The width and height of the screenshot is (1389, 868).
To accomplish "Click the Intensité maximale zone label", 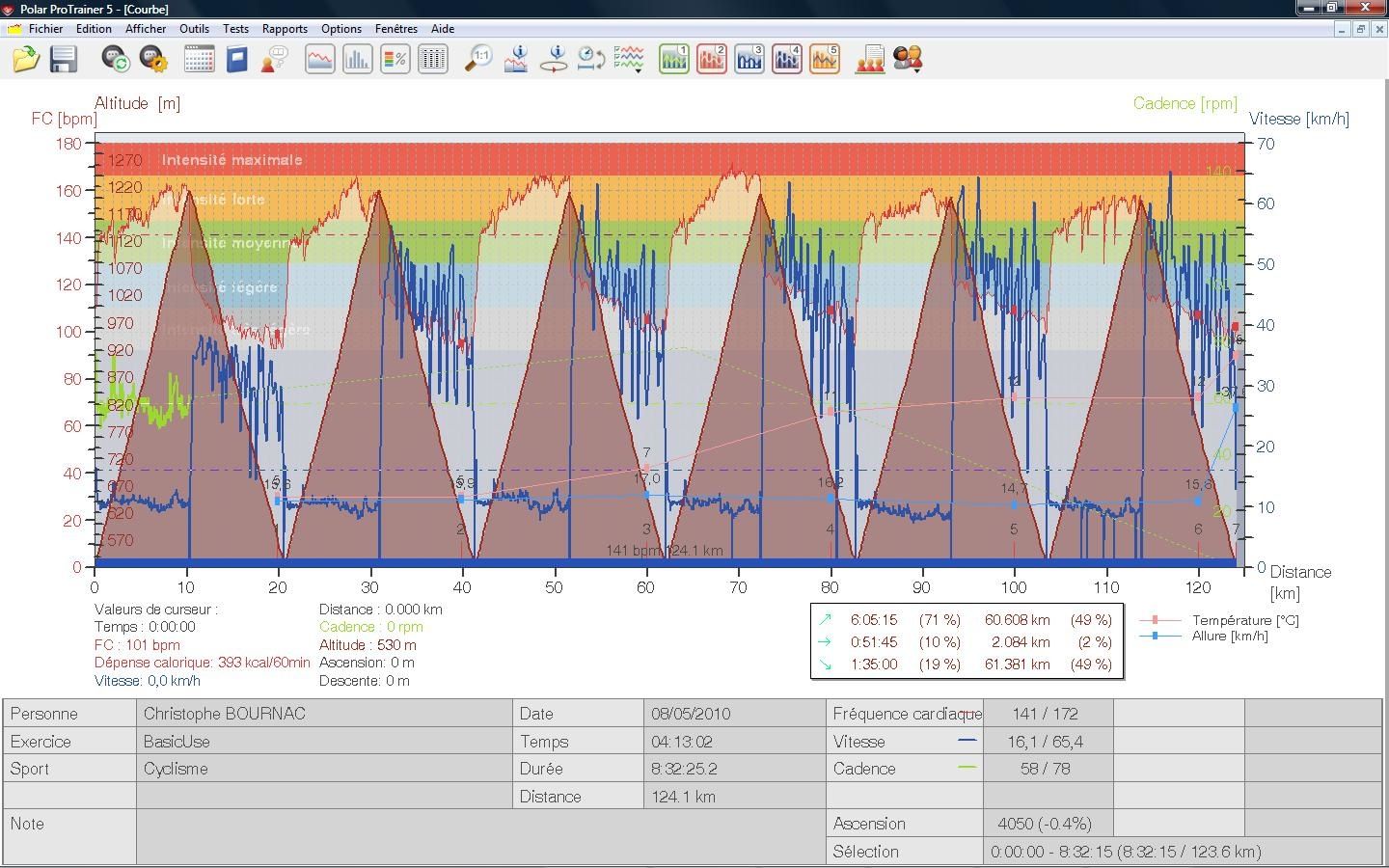I will pos(231,160).
